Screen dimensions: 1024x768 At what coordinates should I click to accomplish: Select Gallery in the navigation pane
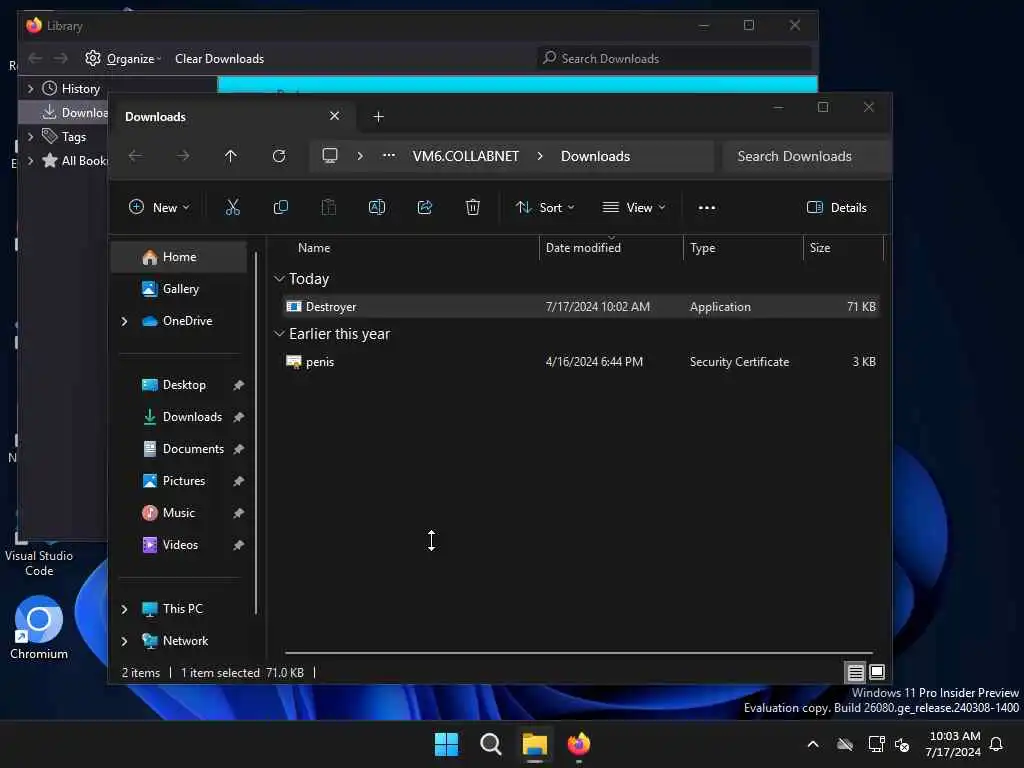(179, 289)
